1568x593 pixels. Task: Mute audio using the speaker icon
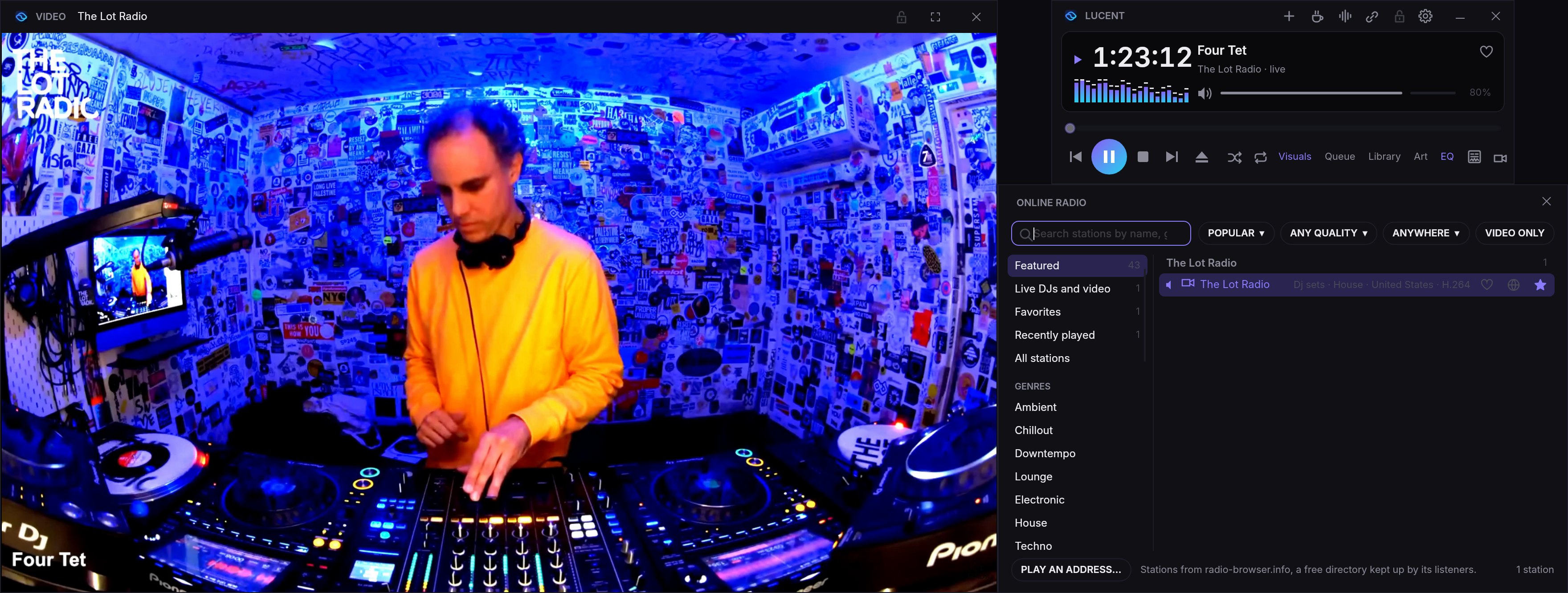click(x=1205, y=93)
